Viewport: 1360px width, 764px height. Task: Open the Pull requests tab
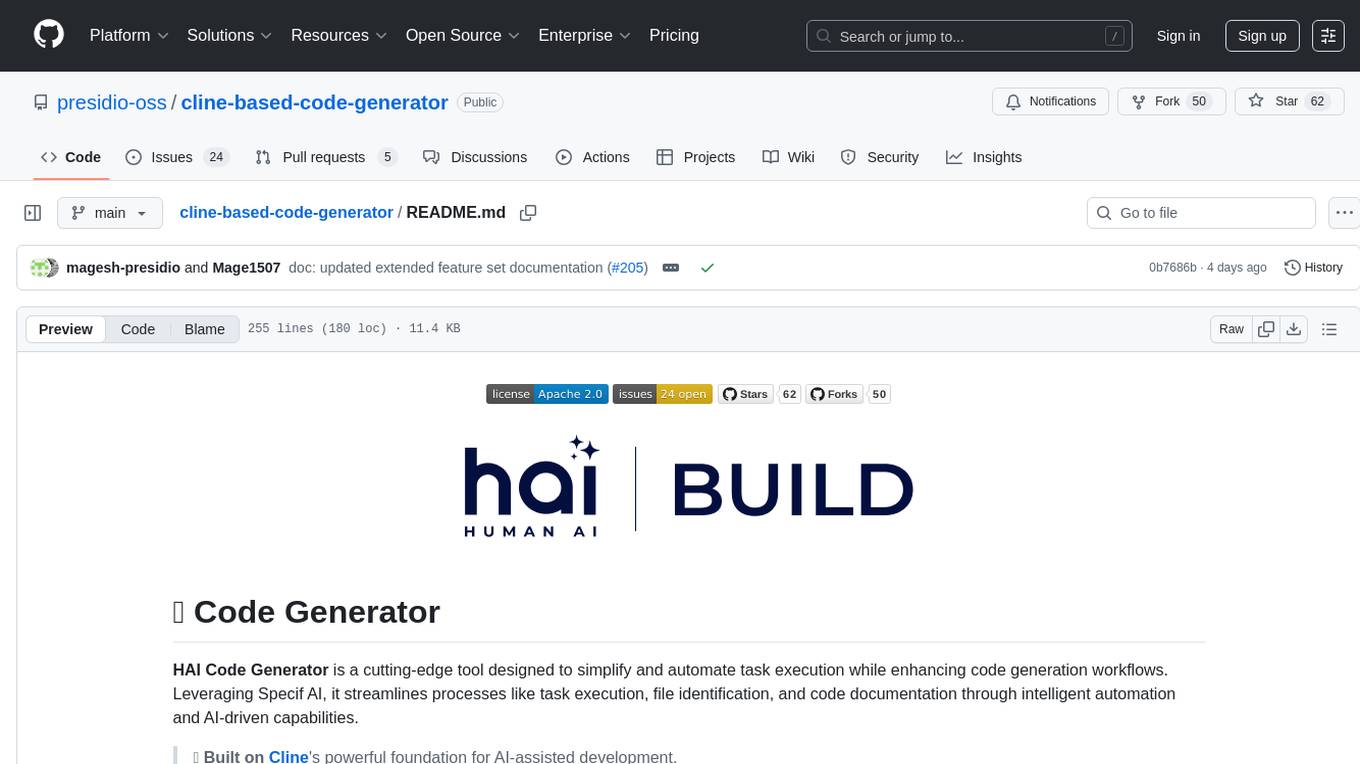(326, 157)
